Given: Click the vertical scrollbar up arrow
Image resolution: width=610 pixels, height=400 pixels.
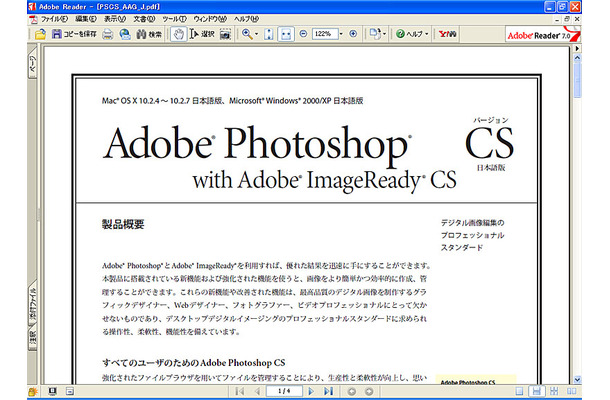Looking at the screenshot, I should [577, 58].
